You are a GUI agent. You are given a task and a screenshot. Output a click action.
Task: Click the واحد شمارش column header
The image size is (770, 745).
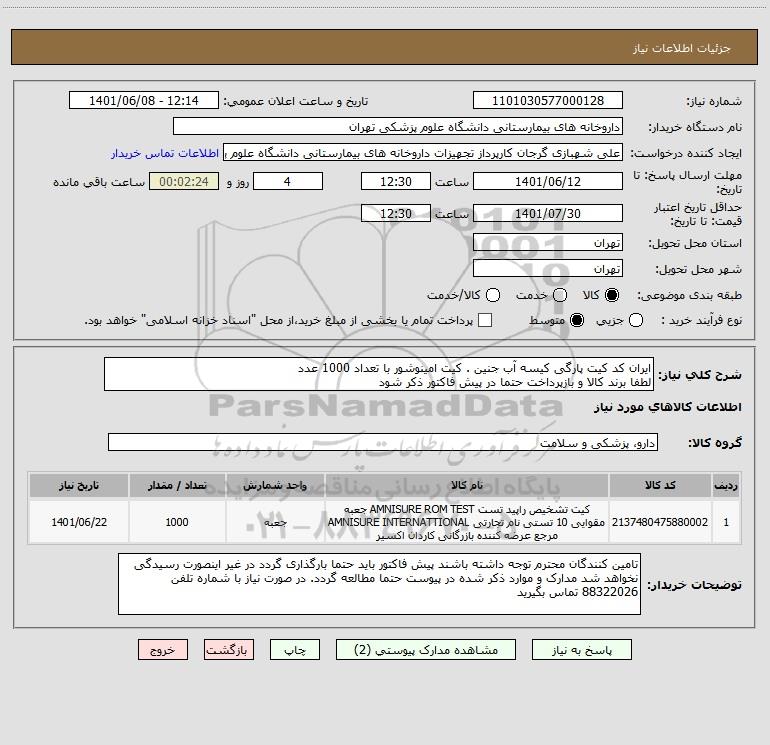(275, 486)
